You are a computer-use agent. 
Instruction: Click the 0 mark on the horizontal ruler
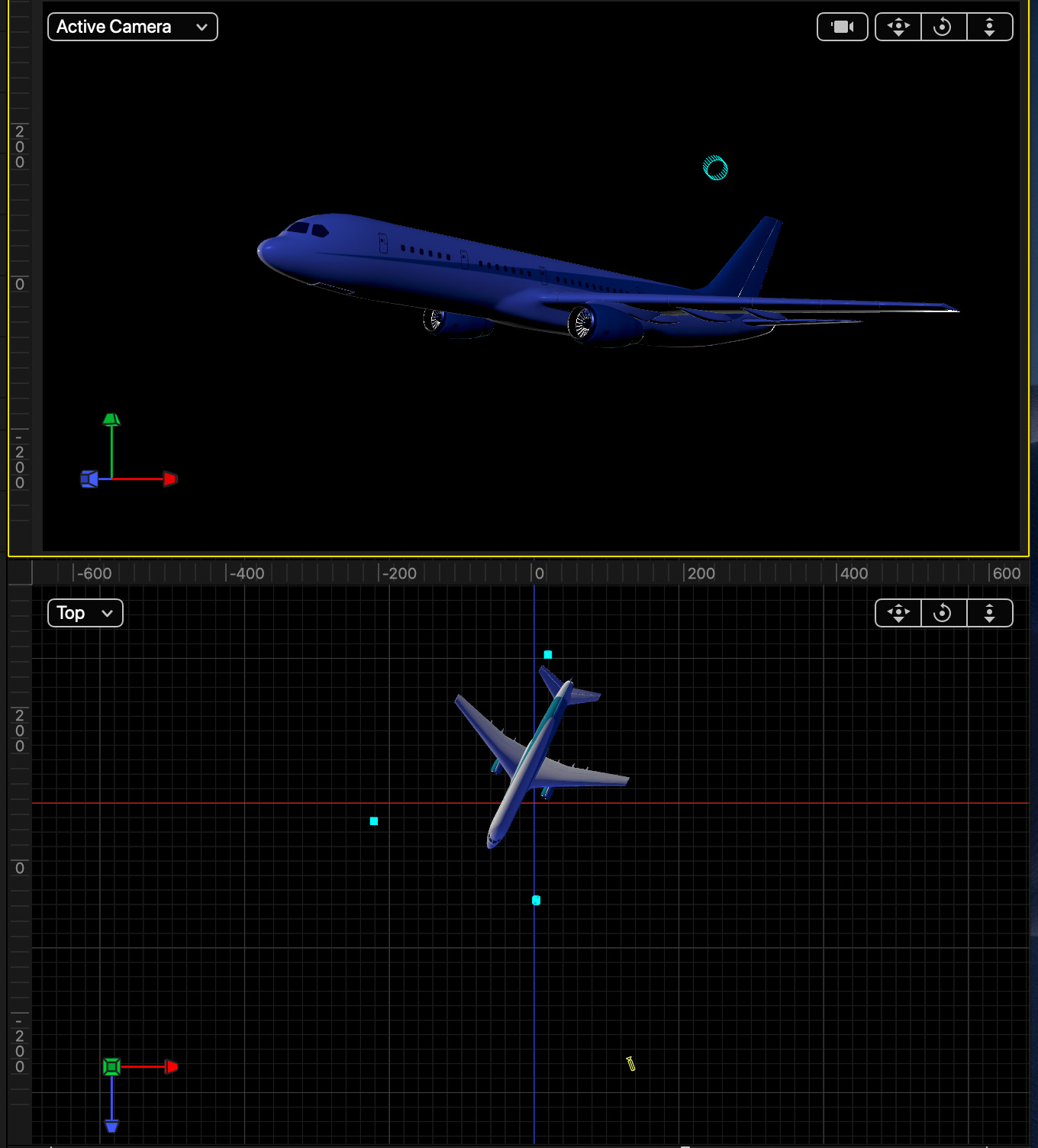(540, 573)
